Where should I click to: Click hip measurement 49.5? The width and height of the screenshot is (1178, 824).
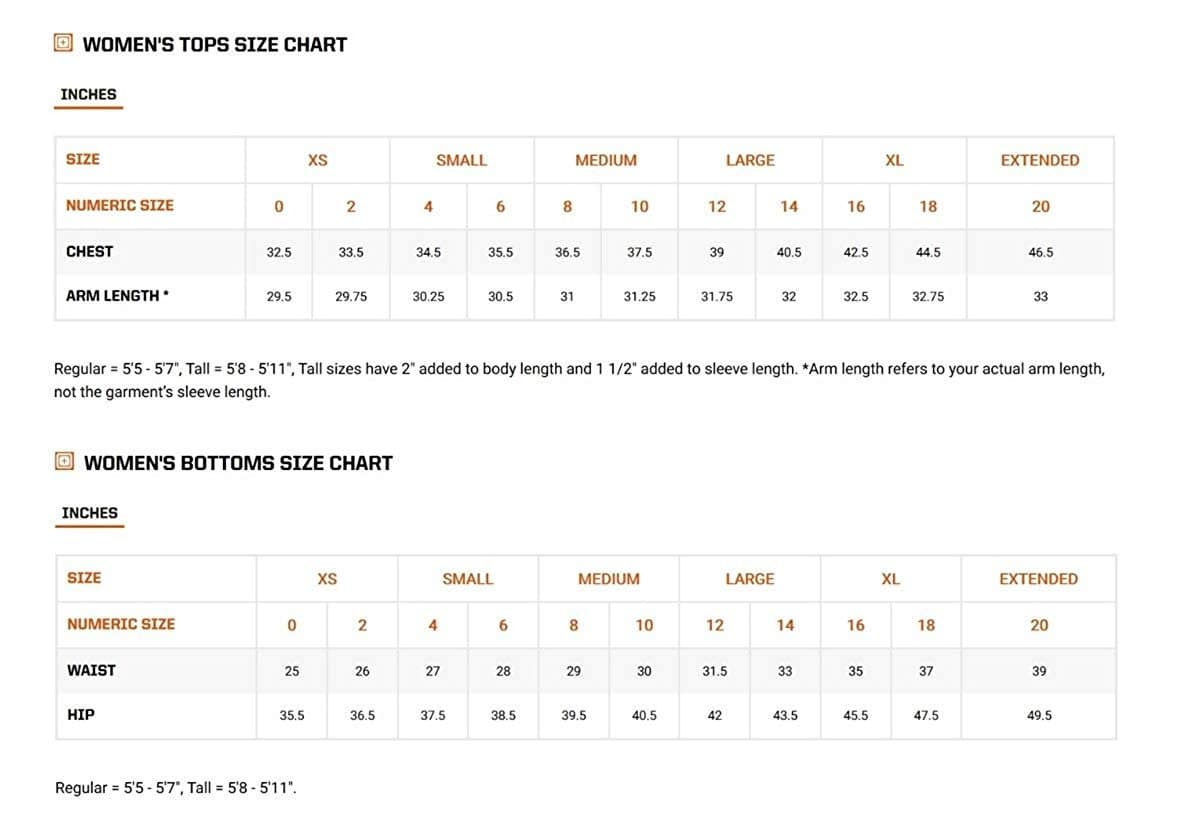click(1039, 716)
